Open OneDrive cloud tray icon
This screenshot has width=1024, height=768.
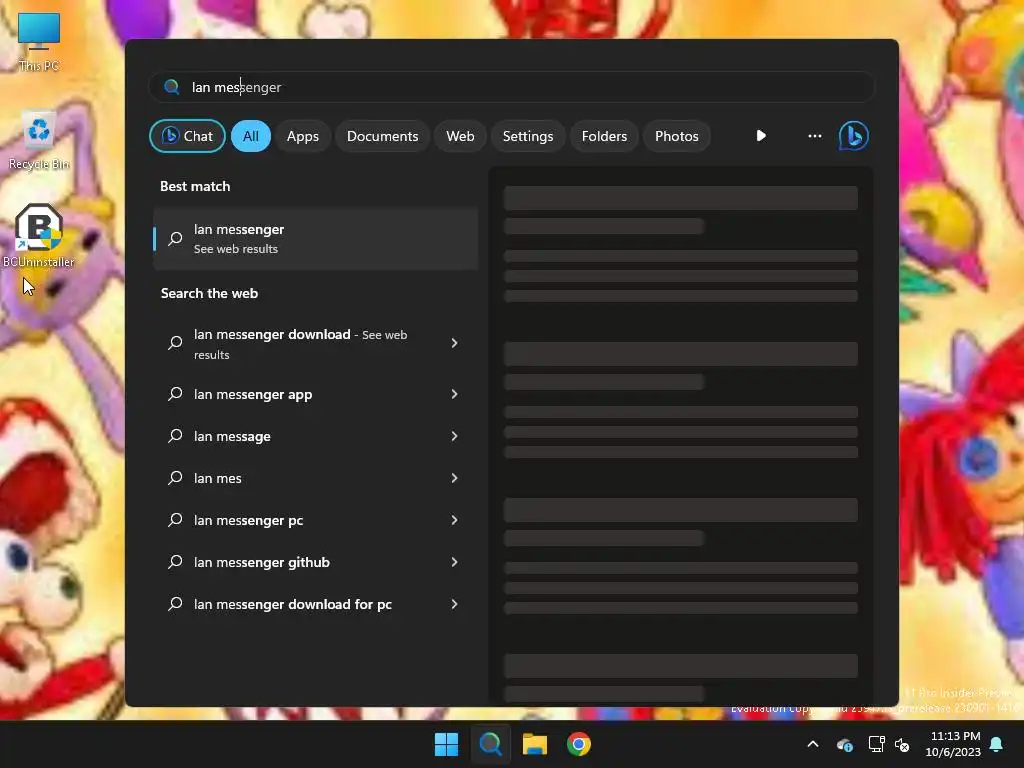click(x=844, y=744)
